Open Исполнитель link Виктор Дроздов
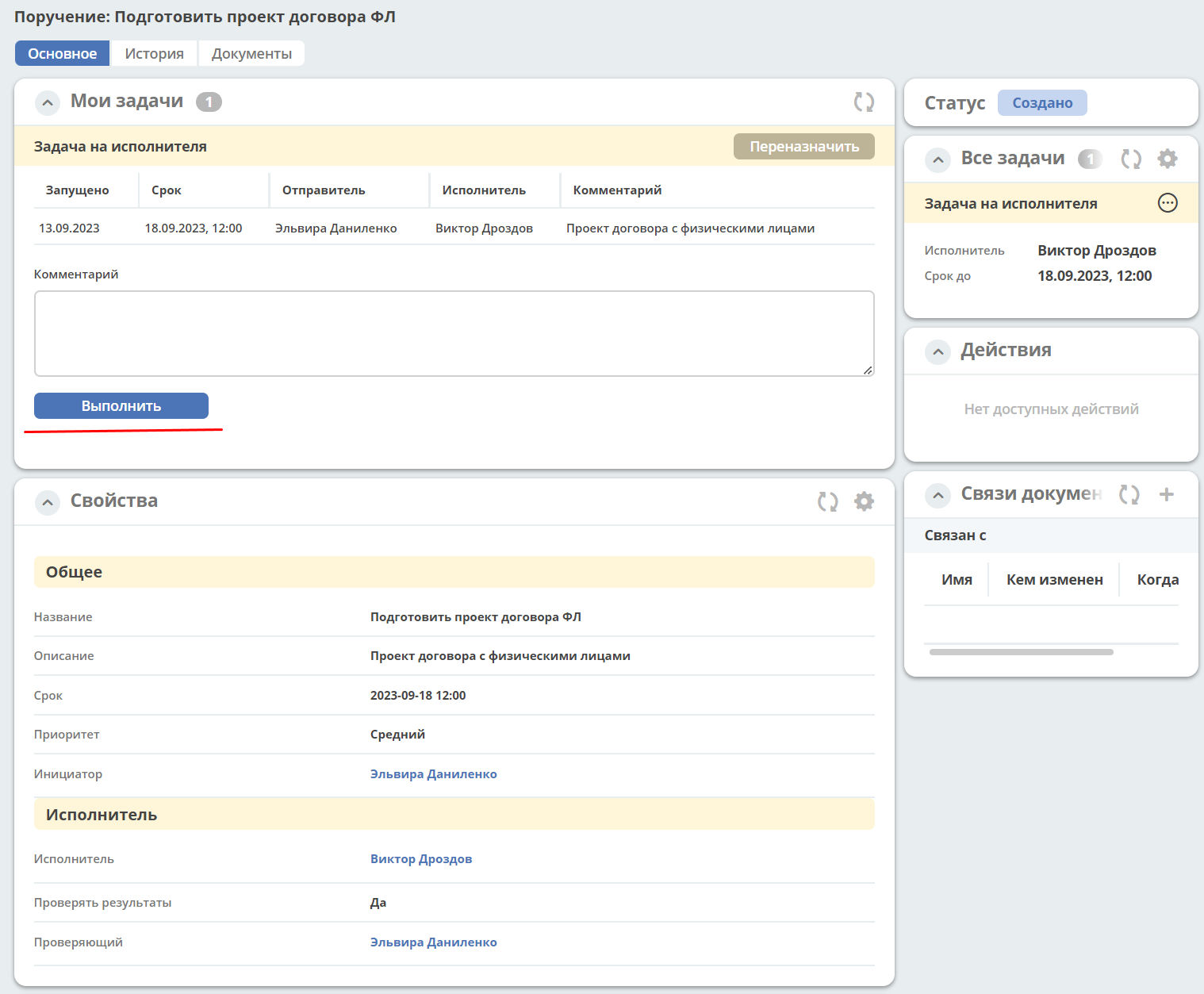Viewport: 1204px width, 994px height. (421, 859)
